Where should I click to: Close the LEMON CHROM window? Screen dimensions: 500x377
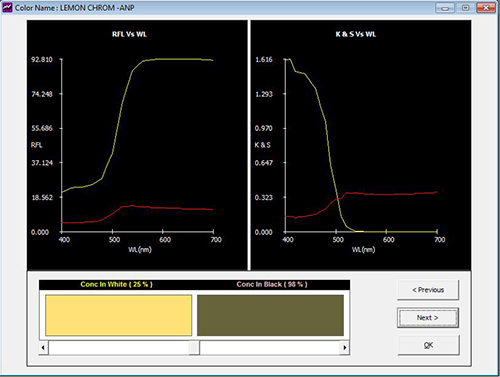[x=486, y=8]
